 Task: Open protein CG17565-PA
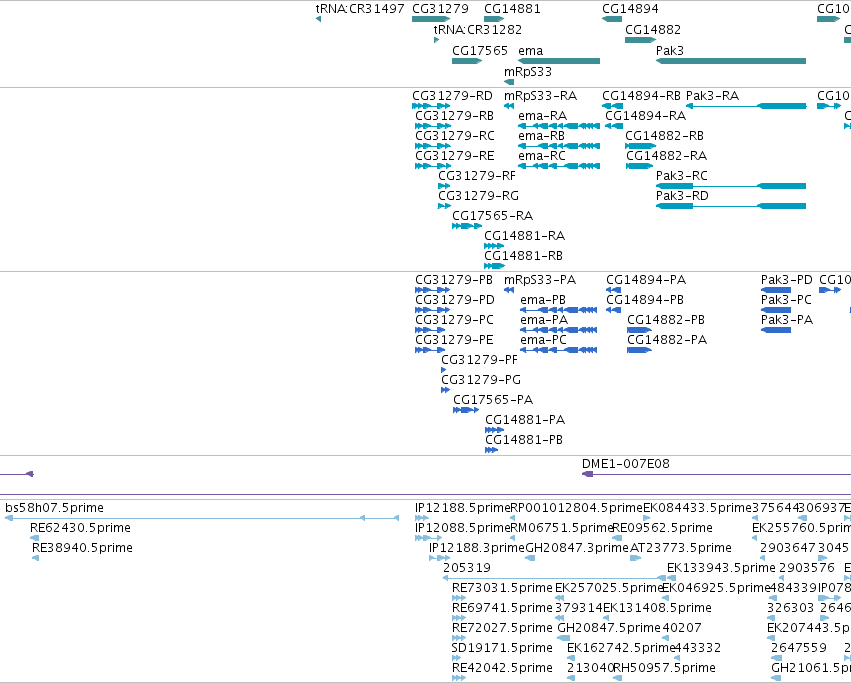coord(493,400)
